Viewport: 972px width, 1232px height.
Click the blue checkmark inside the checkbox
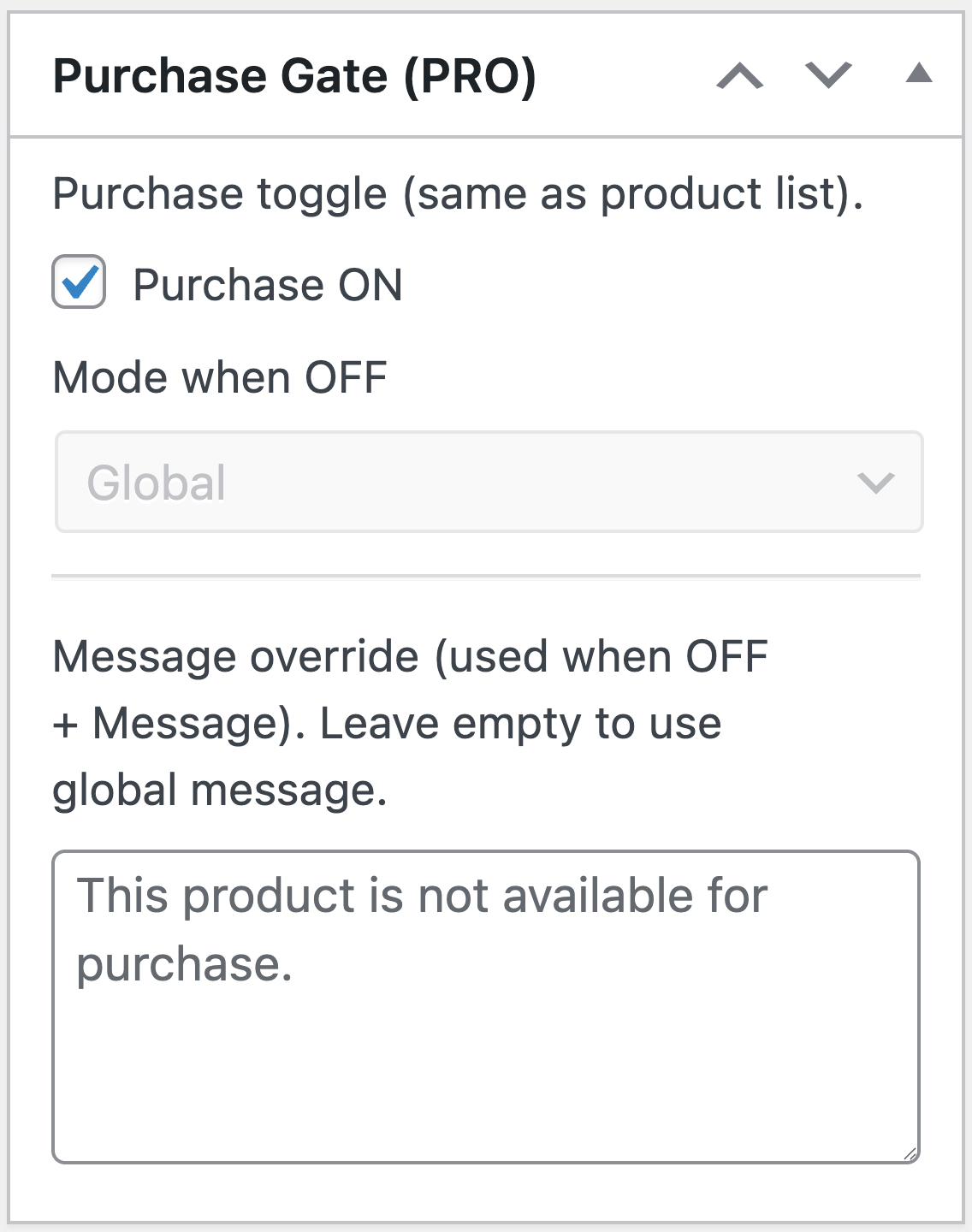pyautogui.click(x=80, y=281)
